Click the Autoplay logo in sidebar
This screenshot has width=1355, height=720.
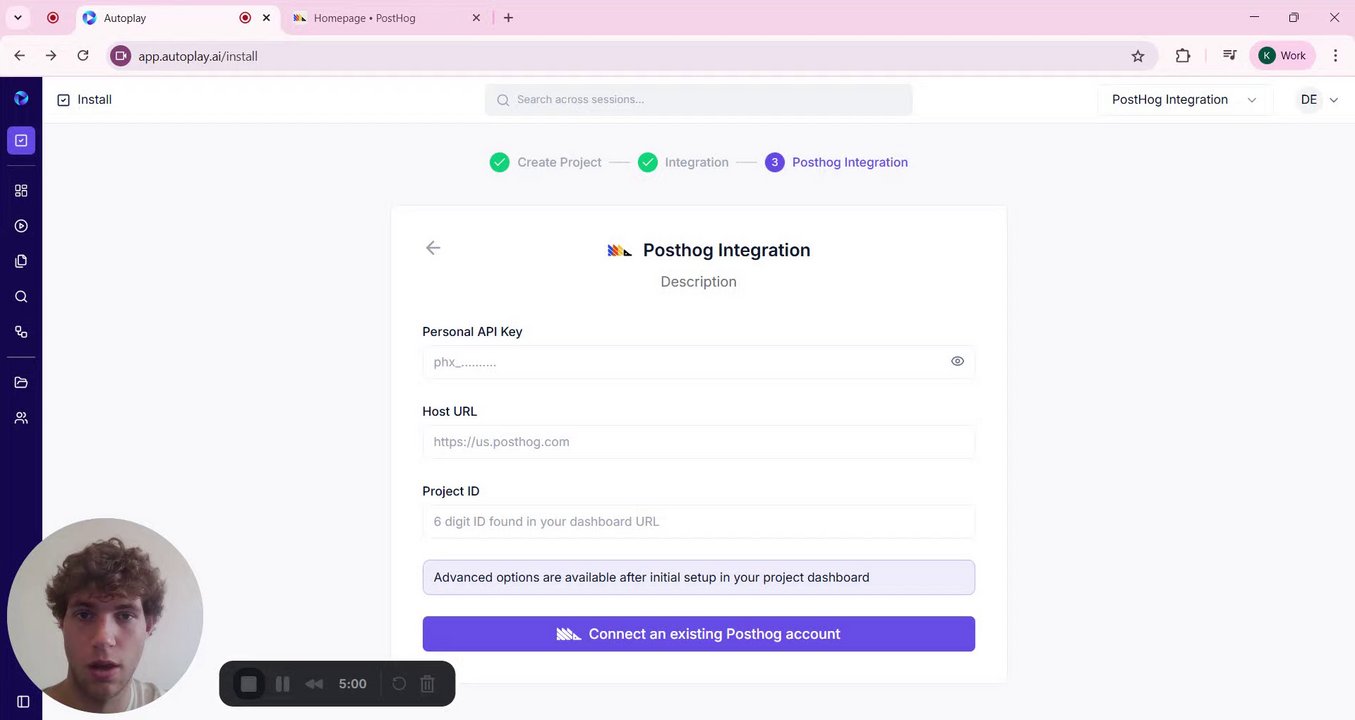coord(21,98)
